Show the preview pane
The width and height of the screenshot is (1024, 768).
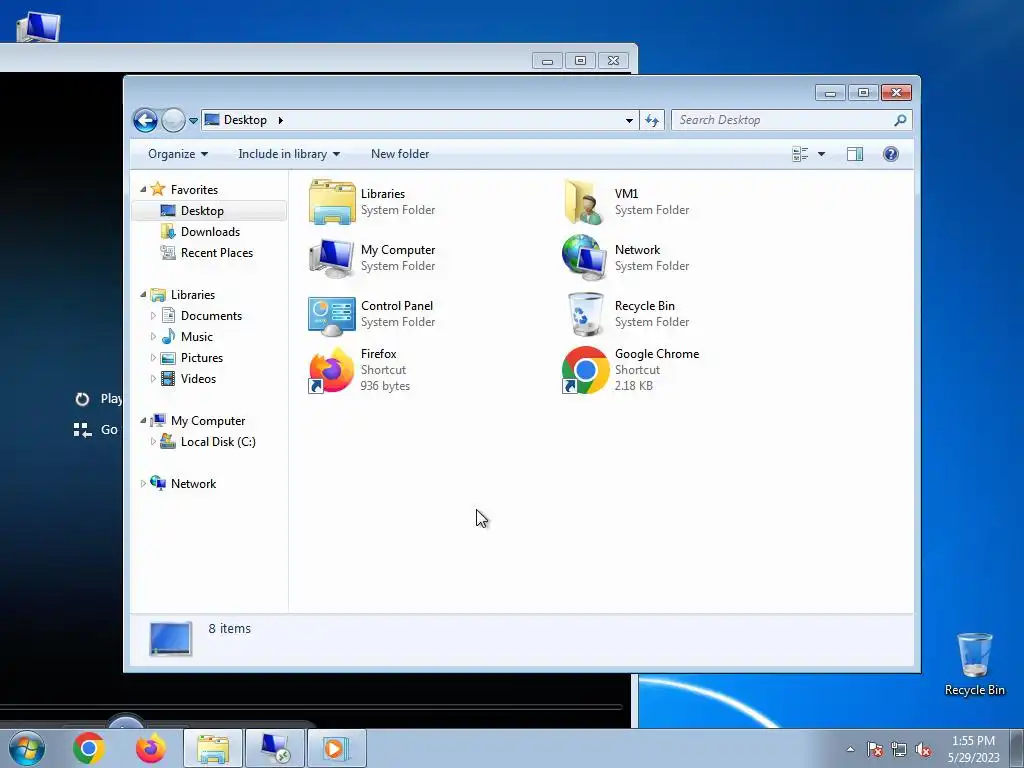[x=855, y=154]
